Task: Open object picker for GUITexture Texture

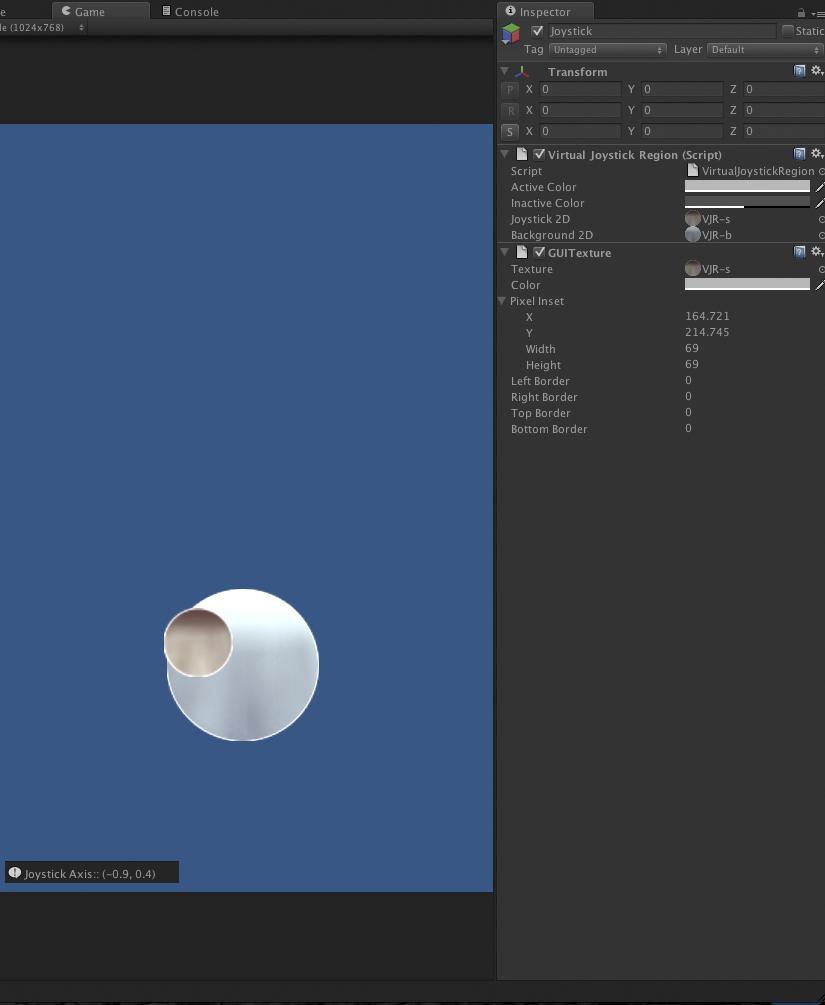Action: pyautogui.click(x=822, y=269)
